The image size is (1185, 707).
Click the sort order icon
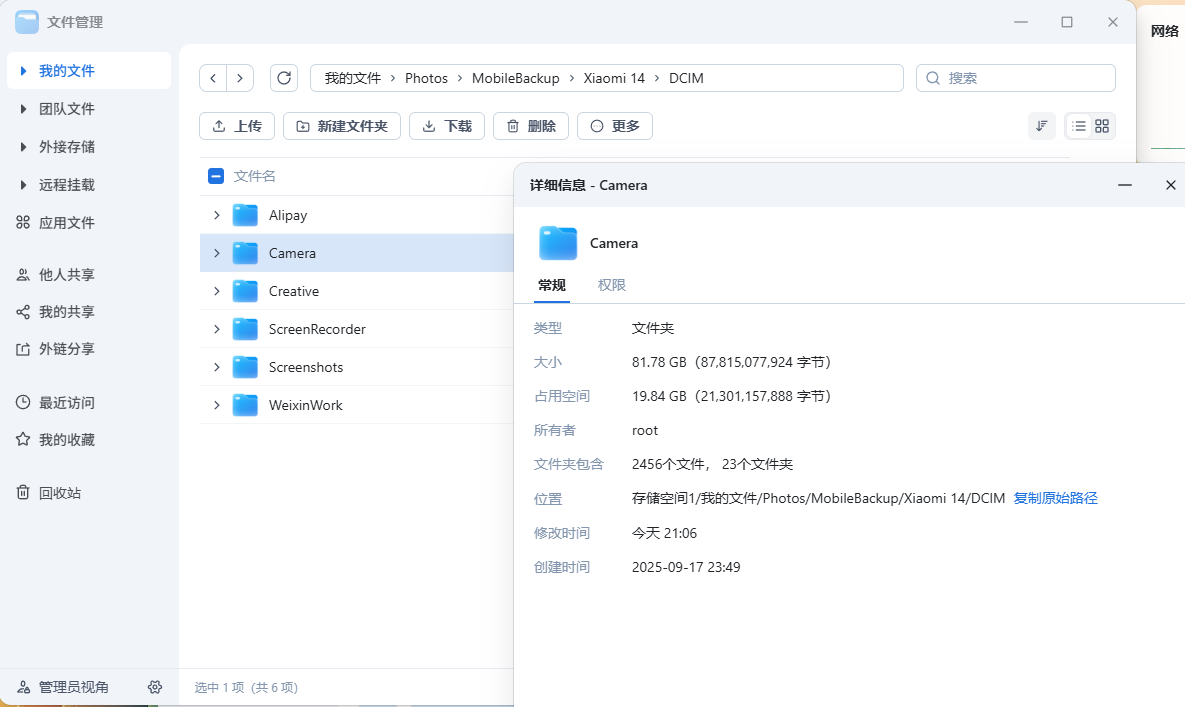coord(1041,126)
